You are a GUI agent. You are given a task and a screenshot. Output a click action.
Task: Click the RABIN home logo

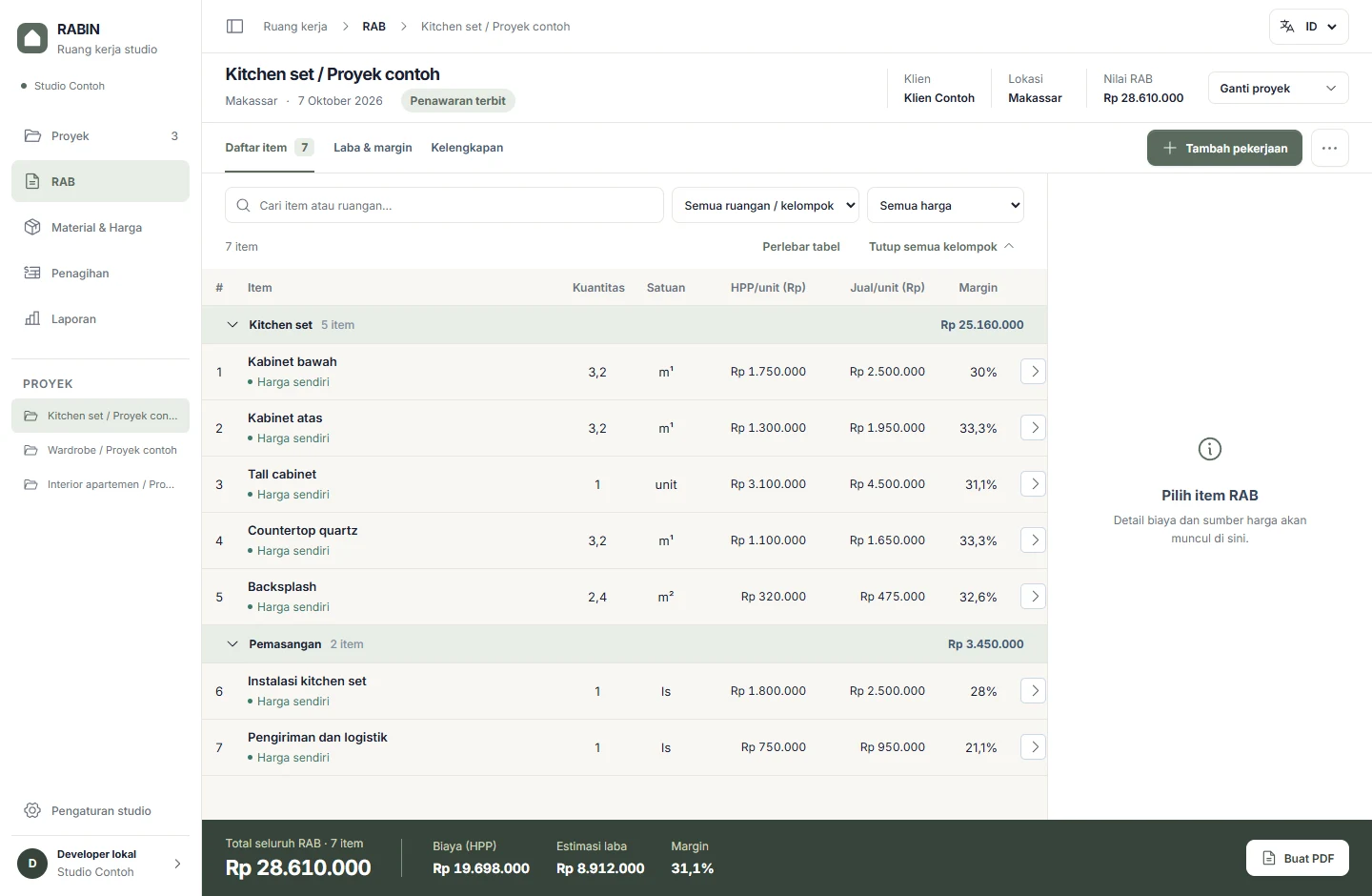point(32,38)
